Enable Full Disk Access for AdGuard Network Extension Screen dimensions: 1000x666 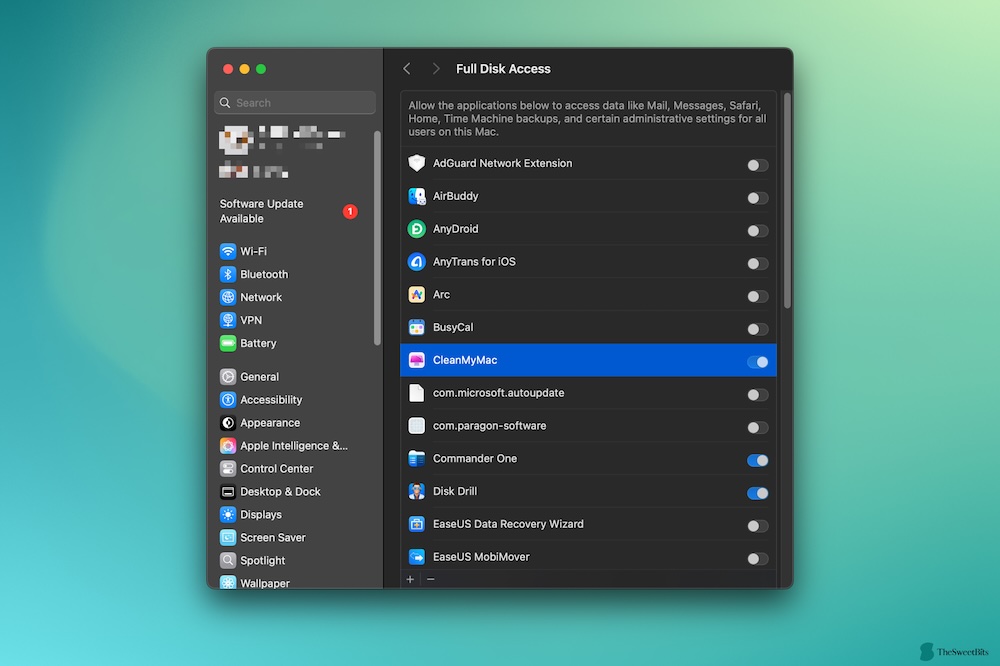(757, 165)
